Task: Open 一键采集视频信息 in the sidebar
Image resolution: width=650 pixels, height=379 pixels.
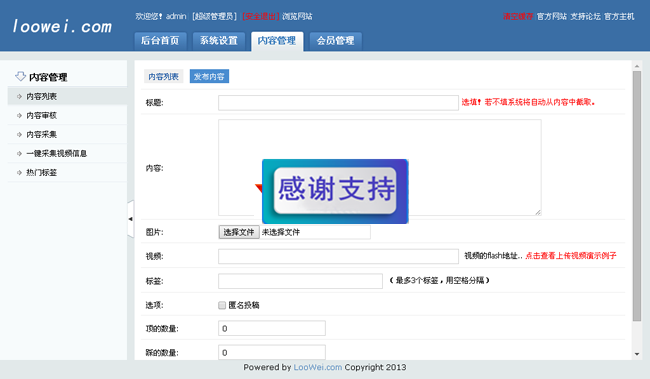Action: pyautogui.click(x=67, y=153)
